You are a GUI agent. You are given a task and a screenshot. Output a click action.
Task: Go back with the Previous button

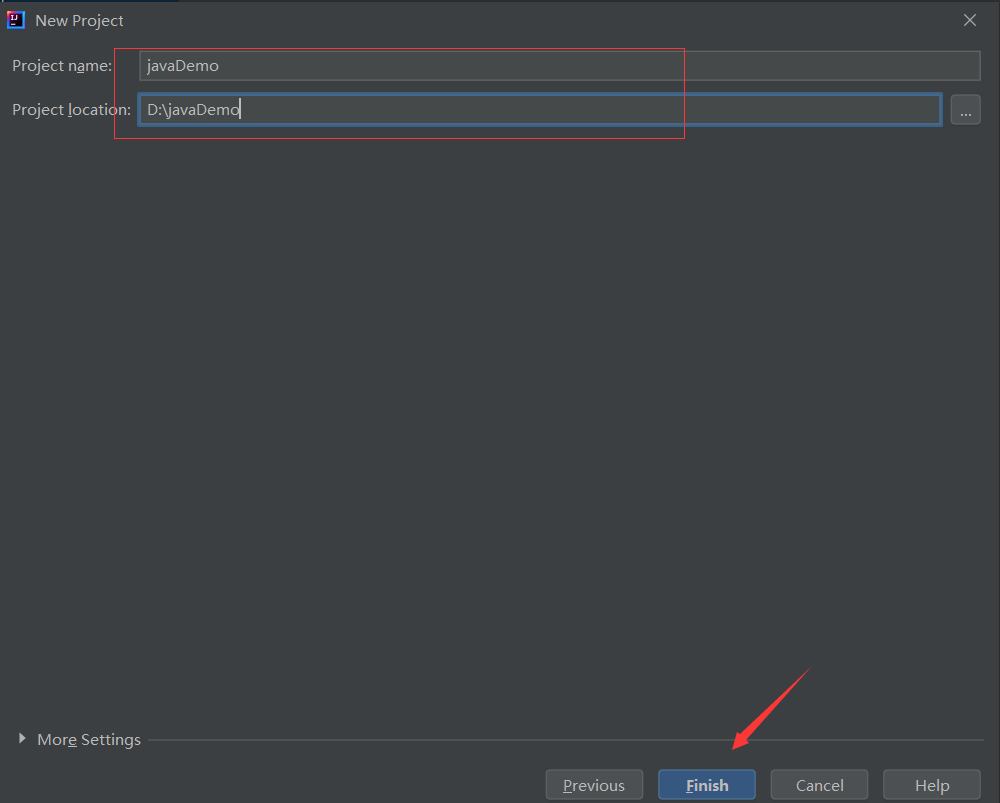coord(594,785)
